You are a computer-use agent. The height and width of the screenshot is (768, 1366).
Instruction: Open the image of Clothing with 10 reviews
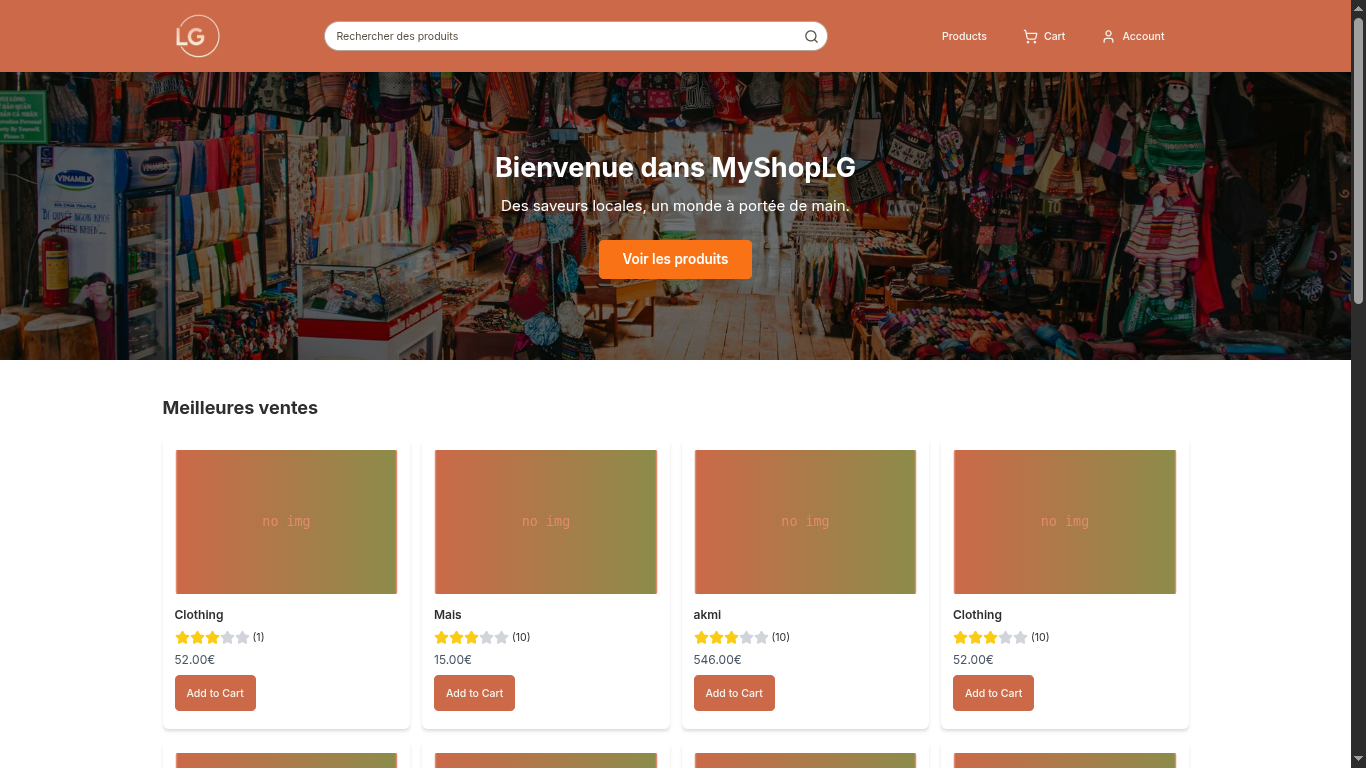[1064, 522]
